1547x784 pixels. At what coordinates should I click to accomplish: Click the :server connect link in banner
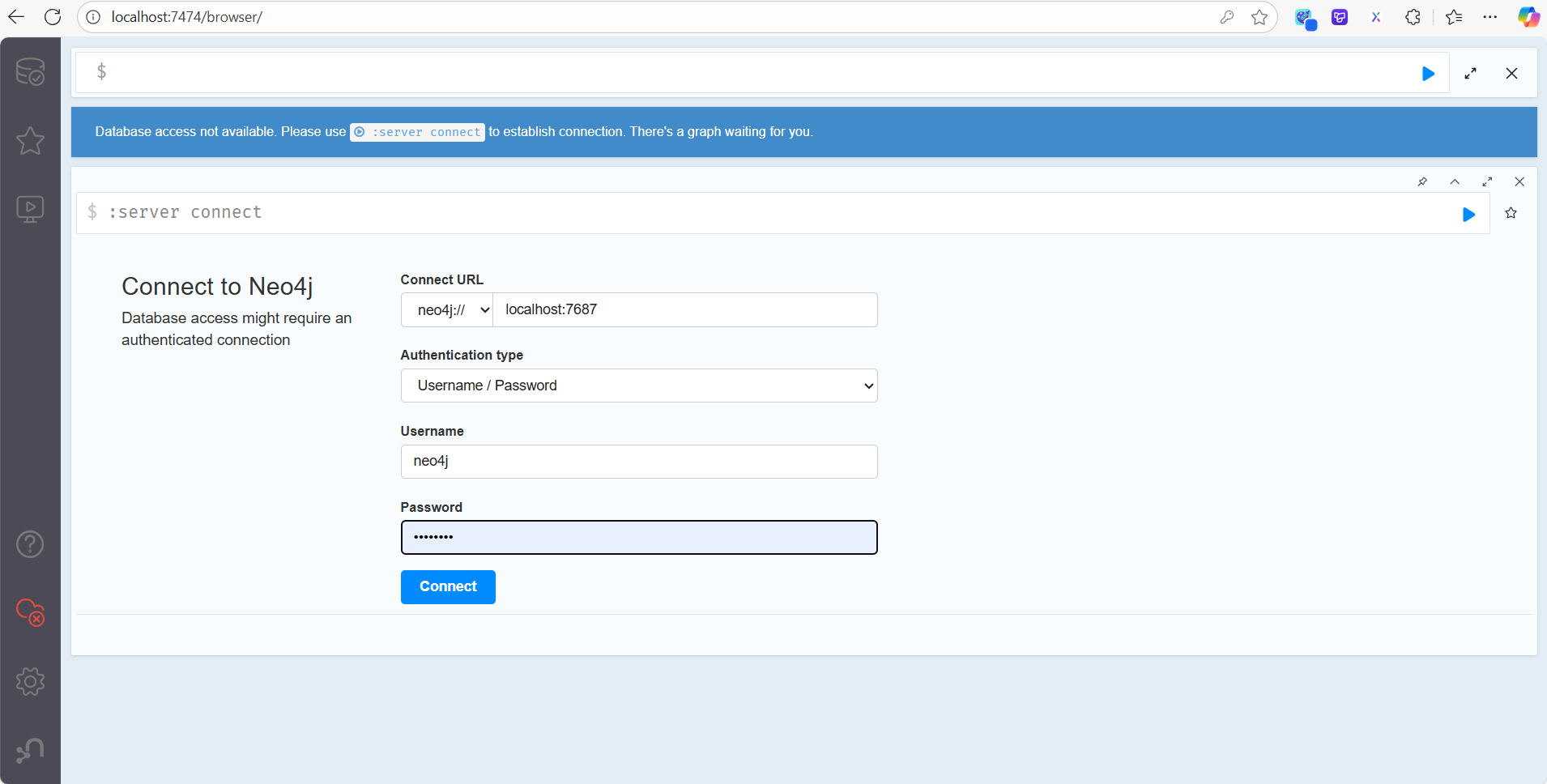coord(417,132)
